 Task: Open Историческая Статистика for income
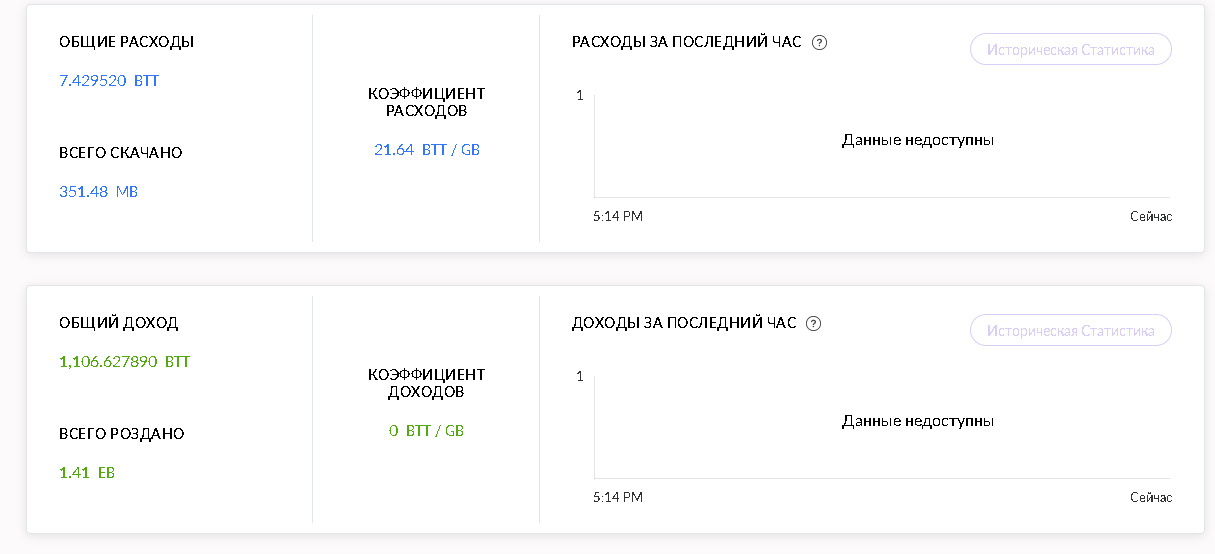pos(1070,330)
